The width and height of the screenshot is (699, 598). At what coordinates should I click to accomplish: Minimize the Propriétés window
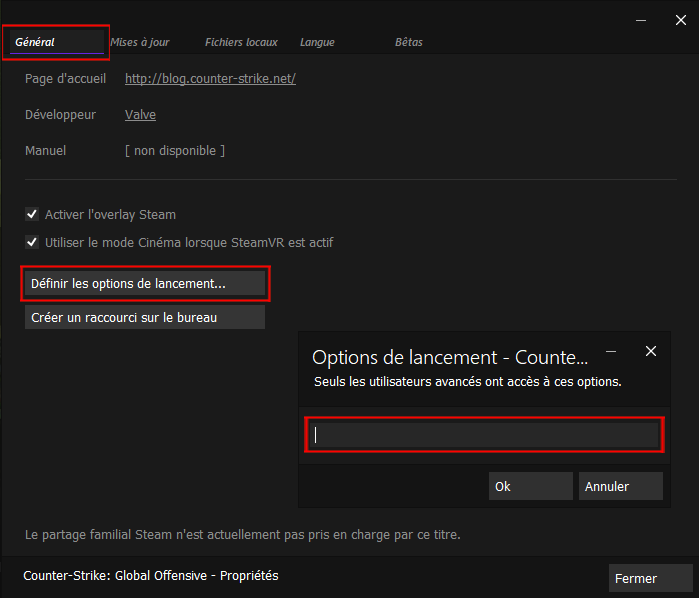(x=641, y=21)
